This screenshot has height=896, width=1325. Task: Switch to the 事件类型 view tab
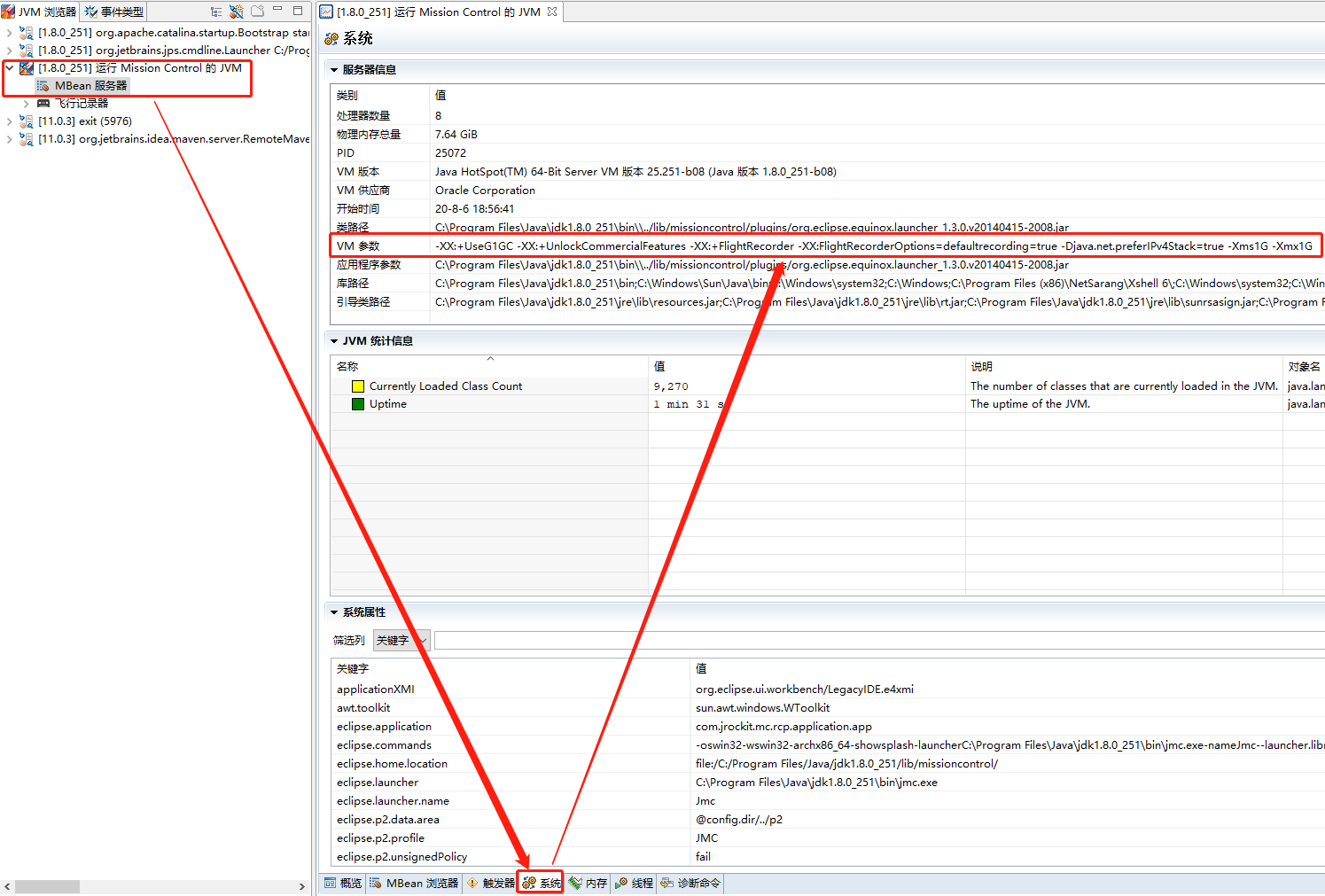tap(113, 11)
